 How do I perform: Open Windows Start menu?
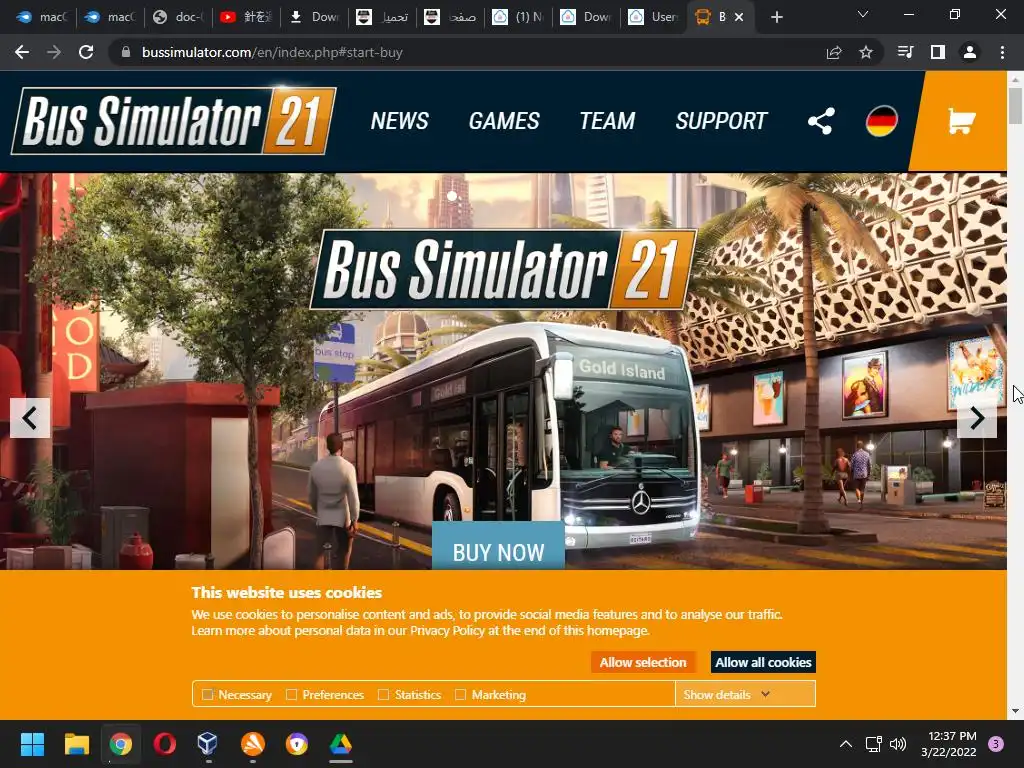point(32,744)
